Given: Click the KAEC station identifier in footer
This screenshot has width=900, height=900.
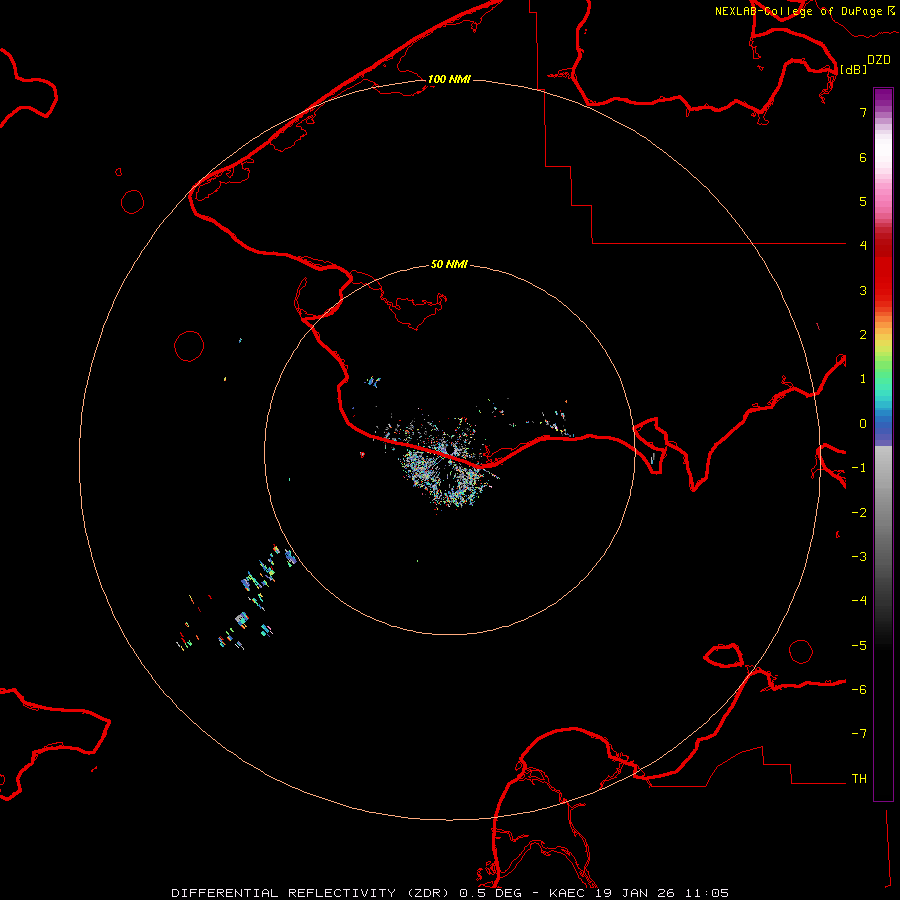Looking at the screenshot, I should [568, 893].
